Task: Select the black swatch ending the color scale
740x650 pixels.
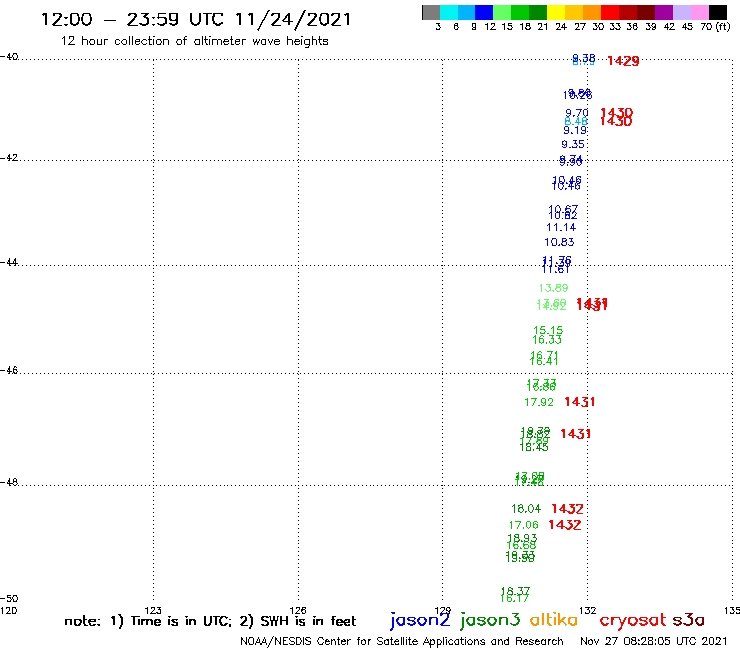Action: point(717,12)
